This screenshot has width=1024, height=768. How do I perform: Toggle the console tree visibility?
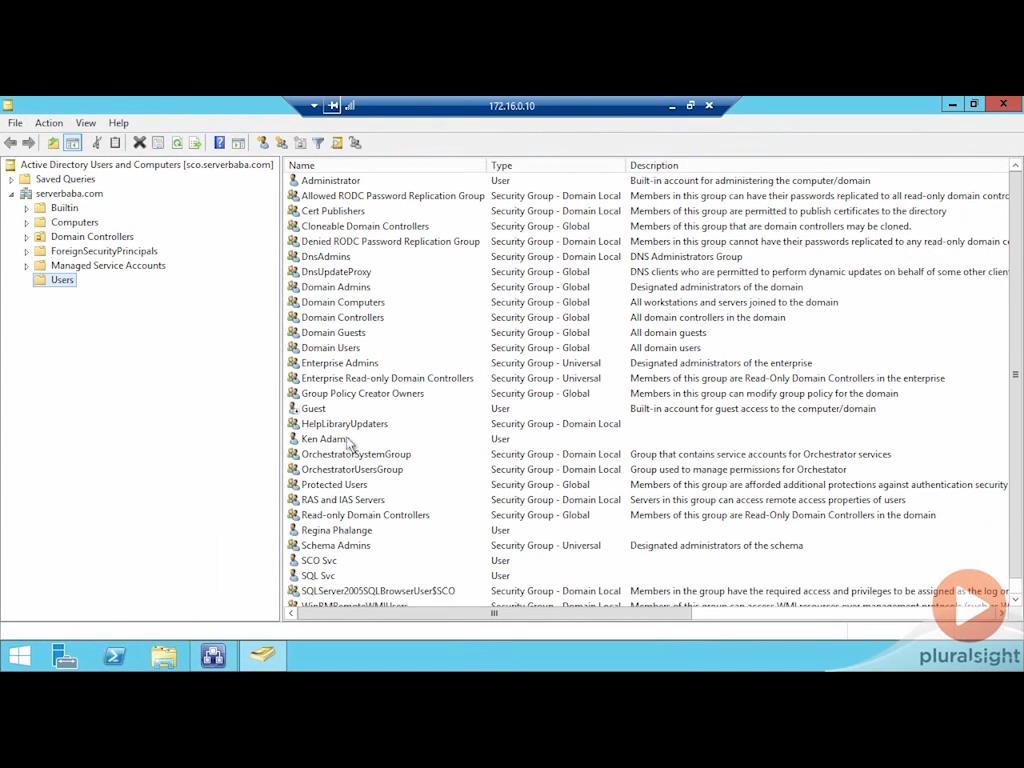(72, 142)
